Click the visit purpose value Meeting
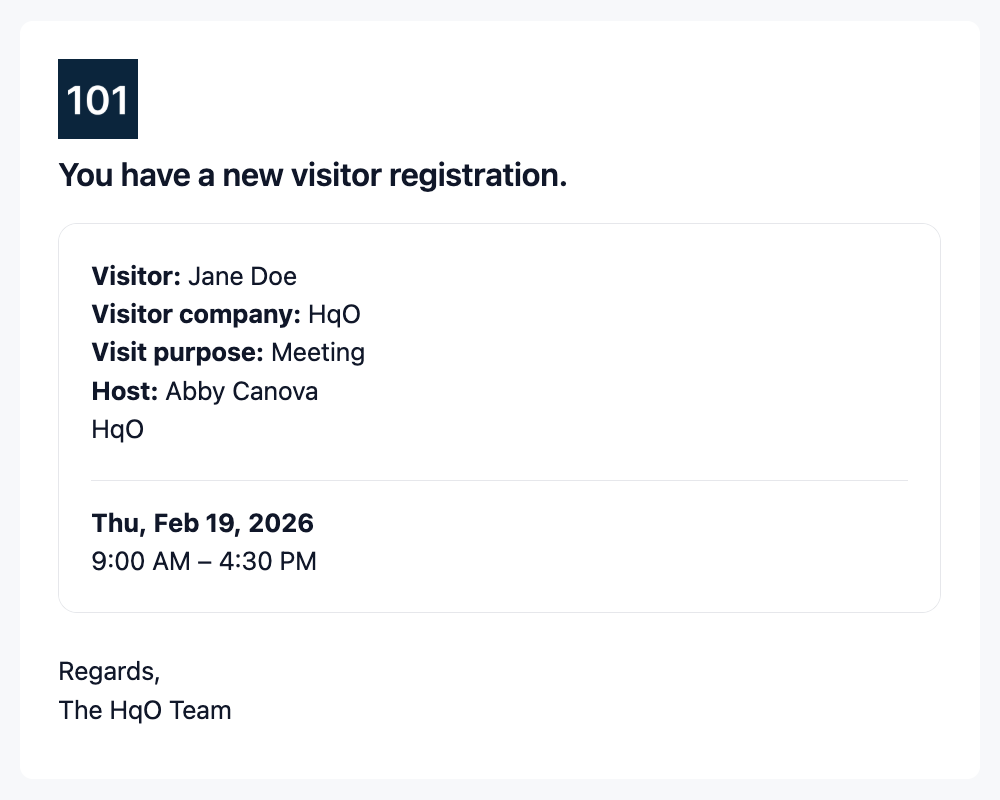1000x800 pixels. 318,352
